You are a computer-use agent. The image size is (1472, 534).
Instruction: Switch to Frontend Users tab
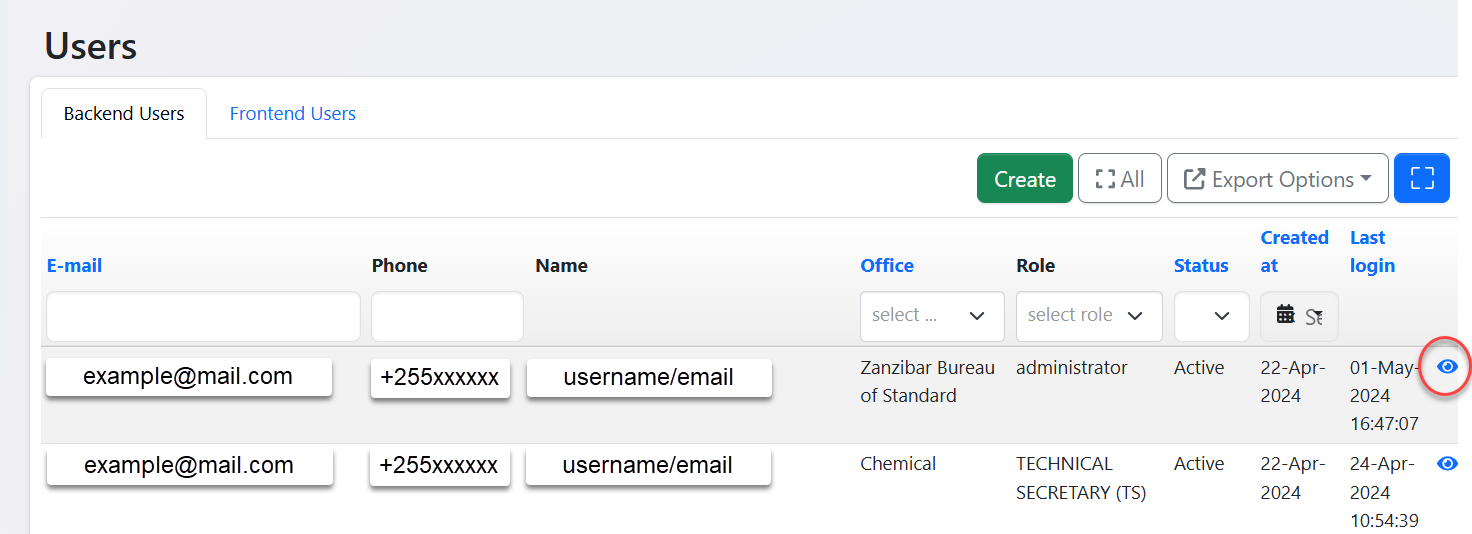point(293,114)
